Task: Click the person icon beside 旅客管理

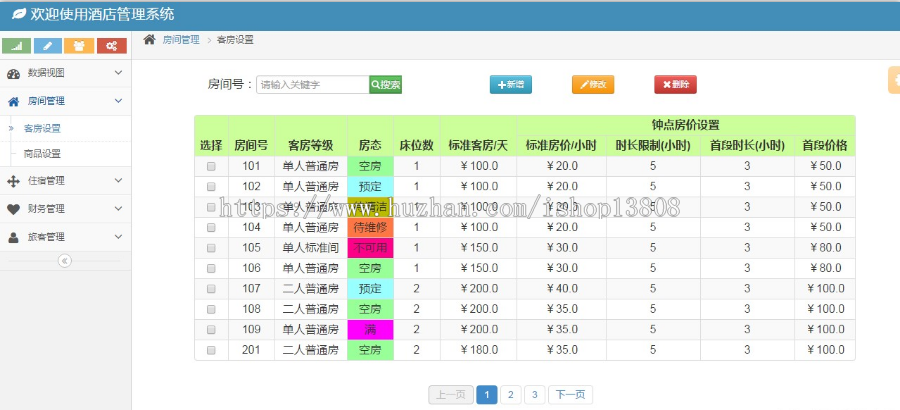Action: [x=13, y=237]
